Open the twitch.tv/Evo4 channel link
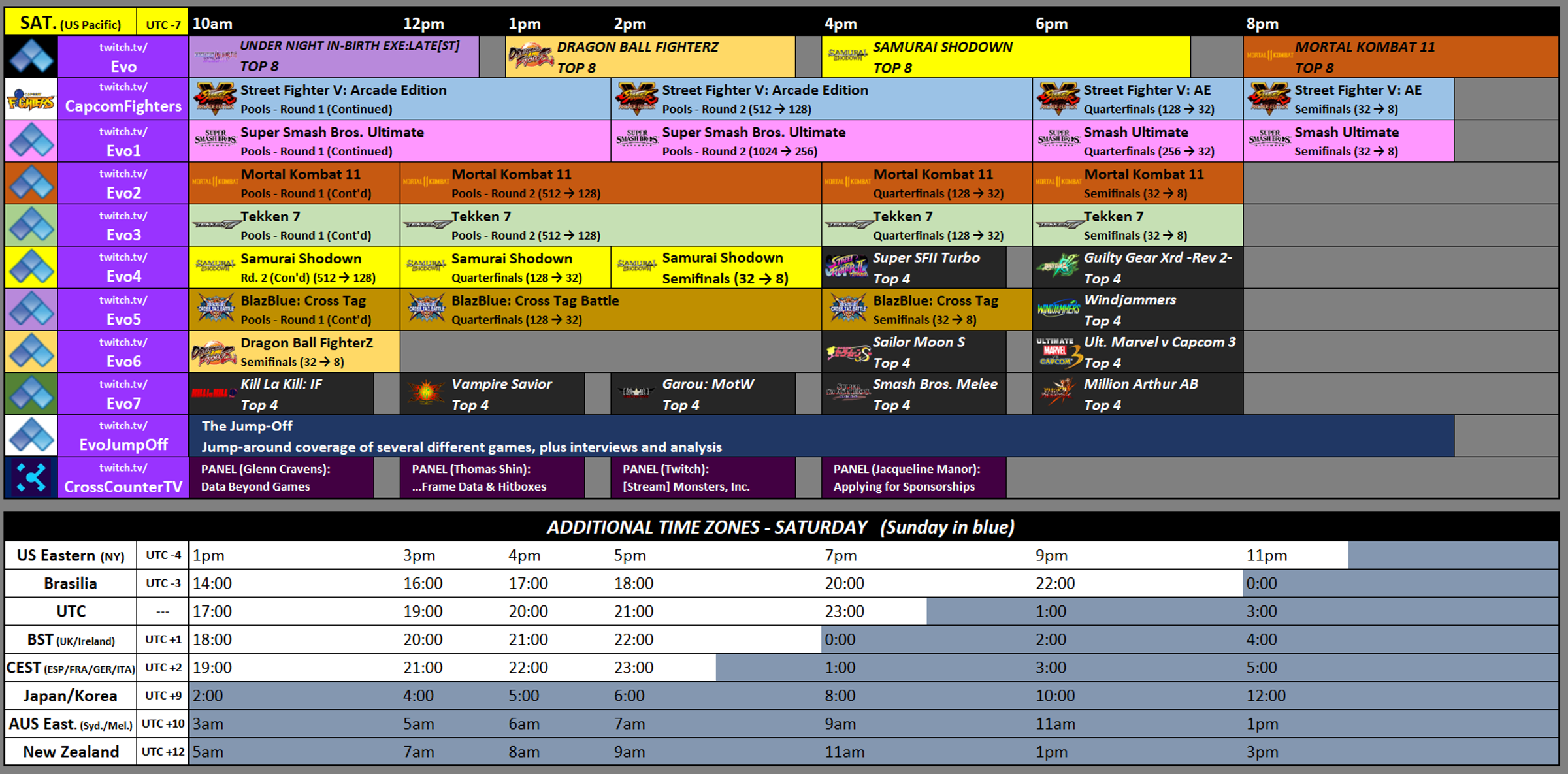 (123, 267)
